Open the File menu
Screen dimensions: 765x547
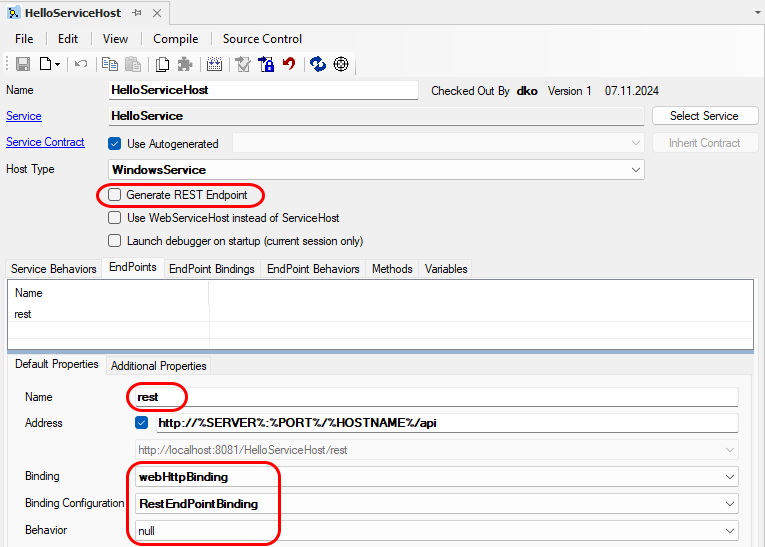pos(24,39)
